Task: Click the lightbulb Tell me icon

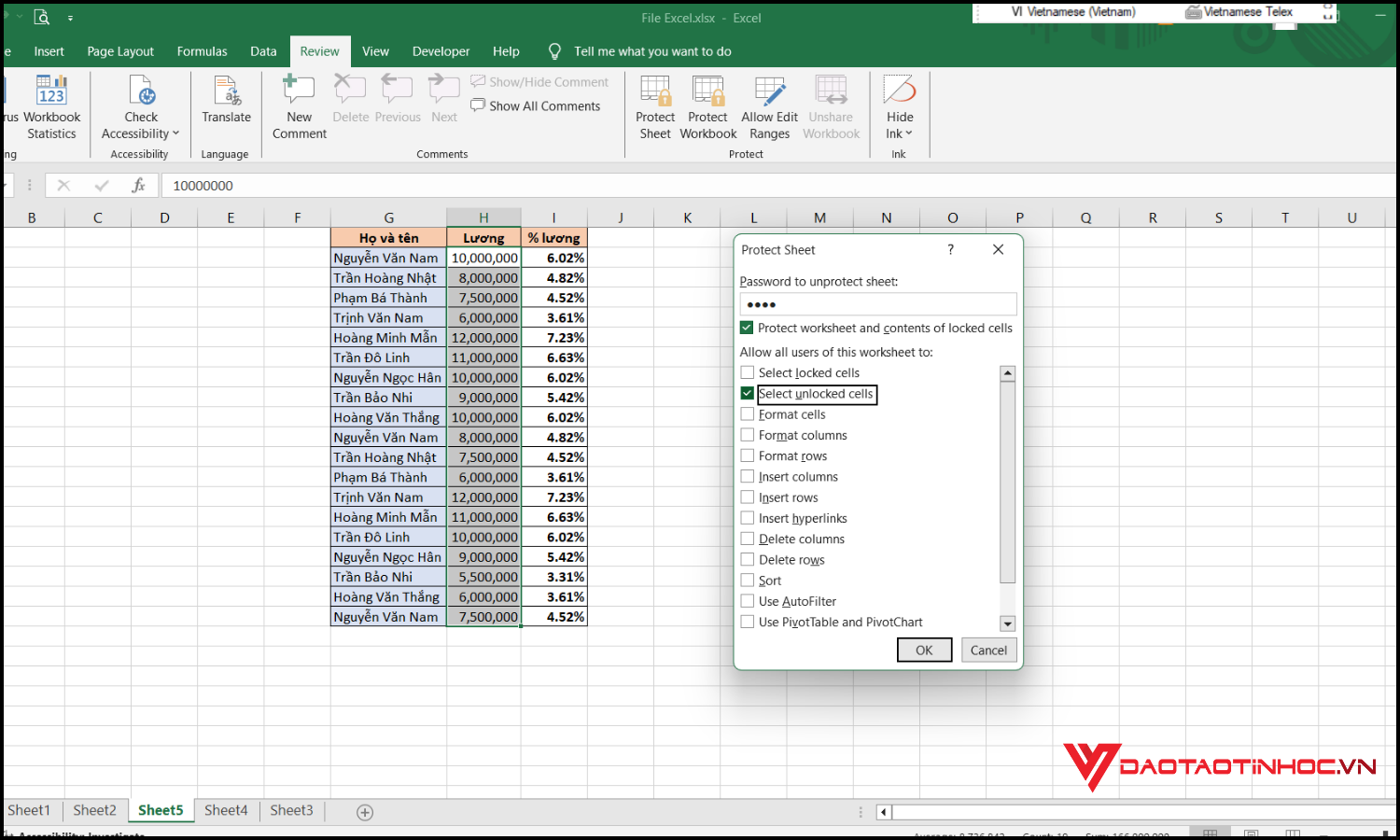Action: (554, 51)
